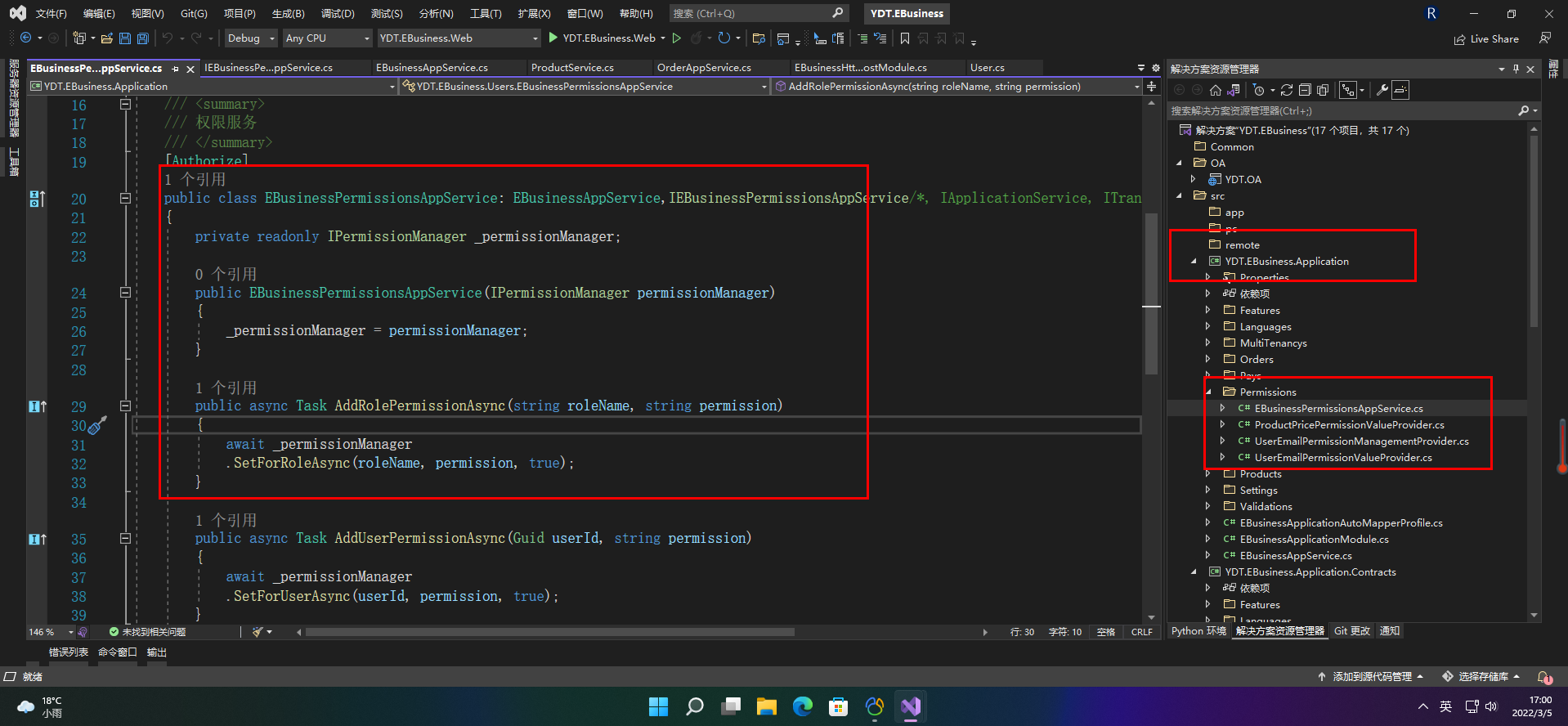Click Start Without Debugging outline play icon
This screenshot has height=726, width=1568.
[x=677, y=38]
